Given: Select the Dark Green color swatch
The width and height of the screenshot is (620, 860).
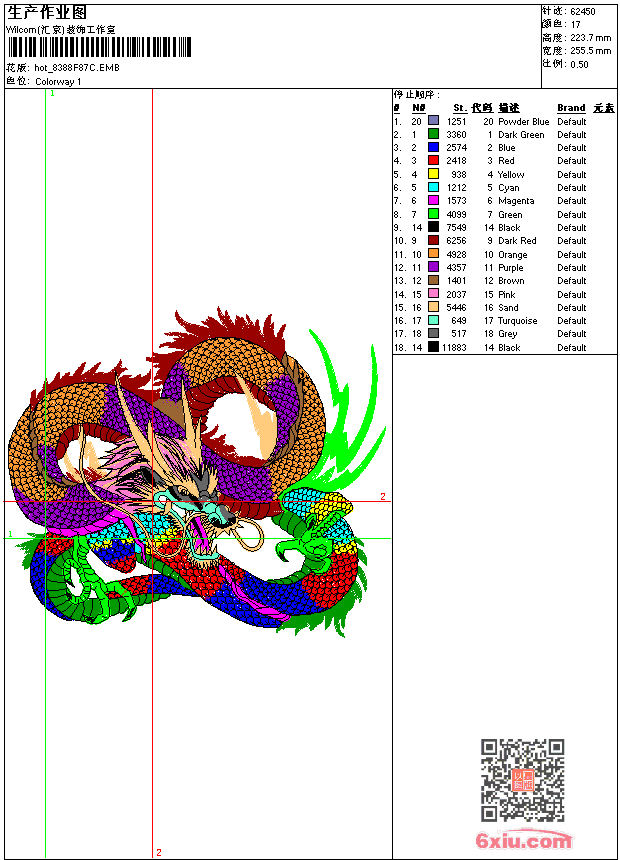Looking at the screenshot, I should [x=433, y=134].
